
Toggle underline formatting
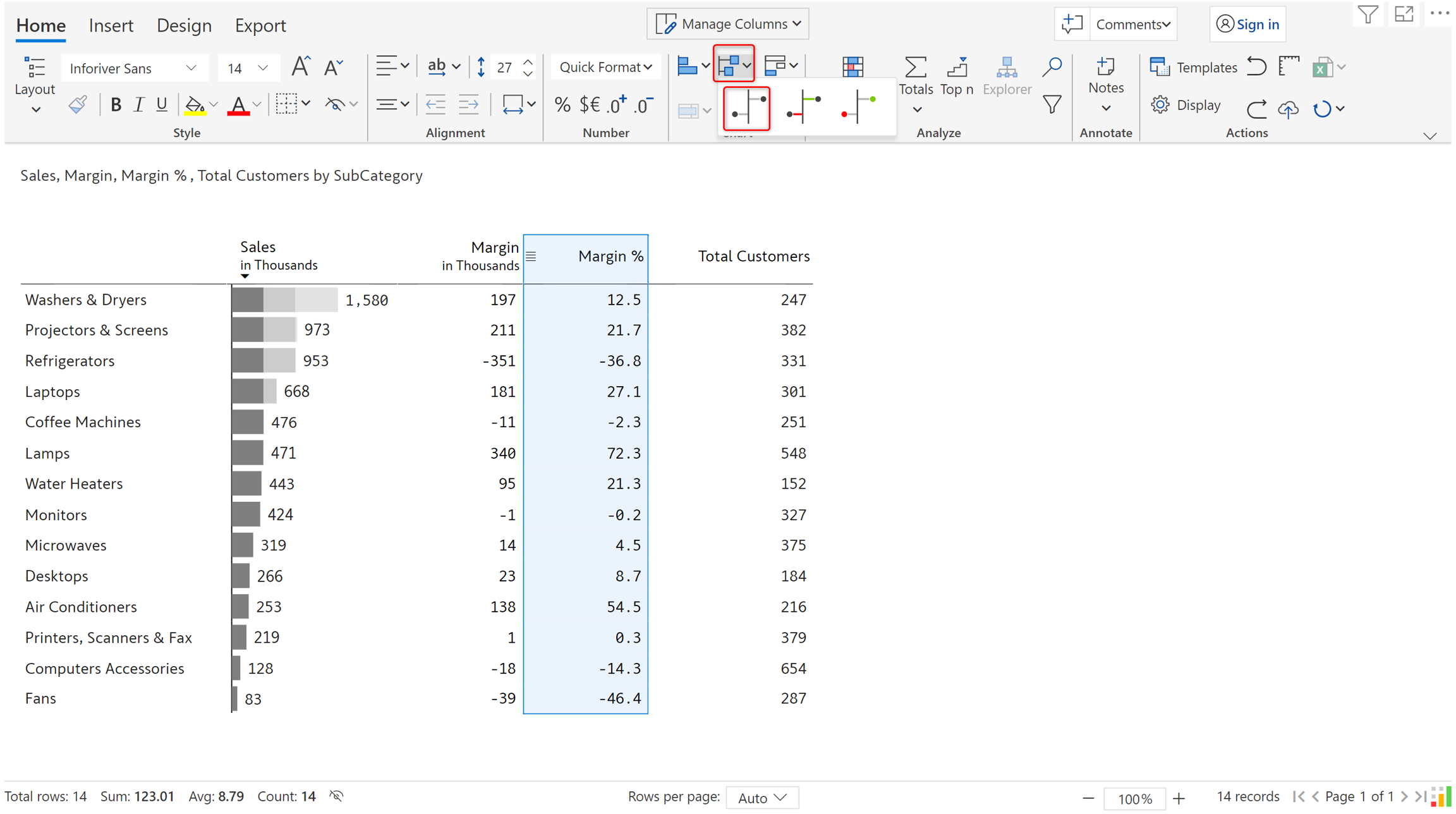(x=162, y=105)
